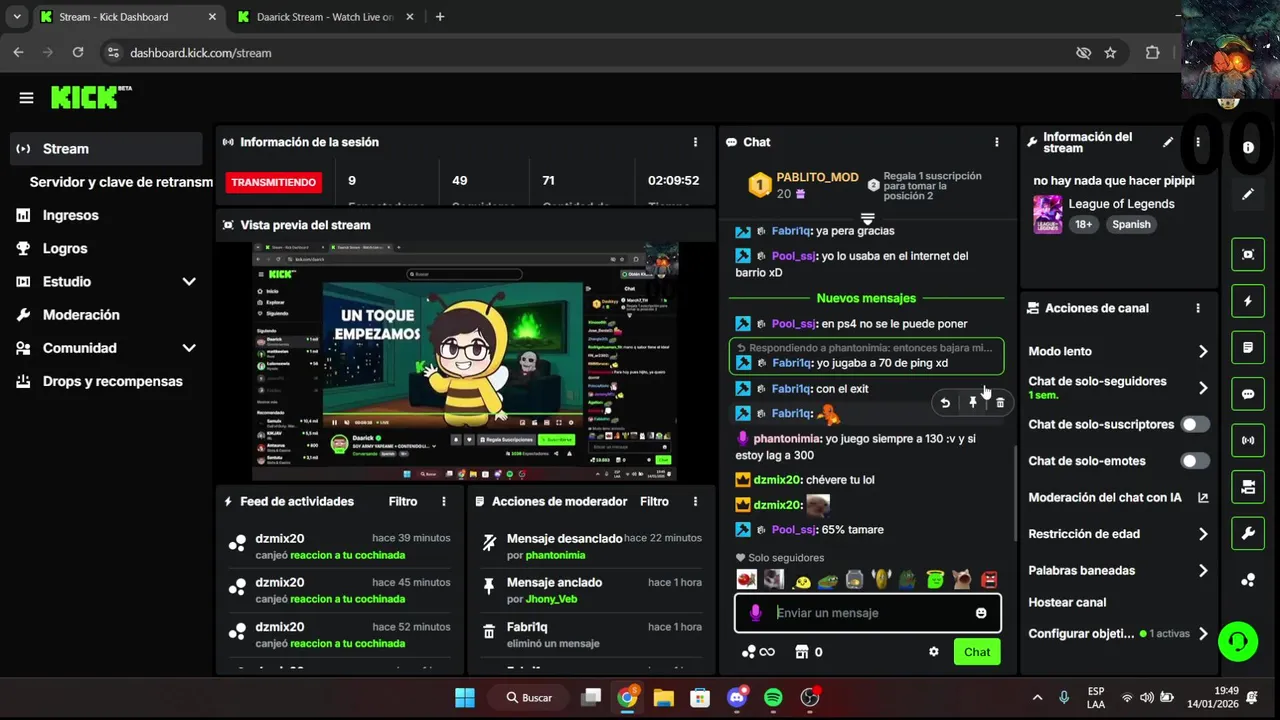Open PABLITO_MOD top gifter profile
The height and width of the screenshot is (720, 1280).
(817, 177)
